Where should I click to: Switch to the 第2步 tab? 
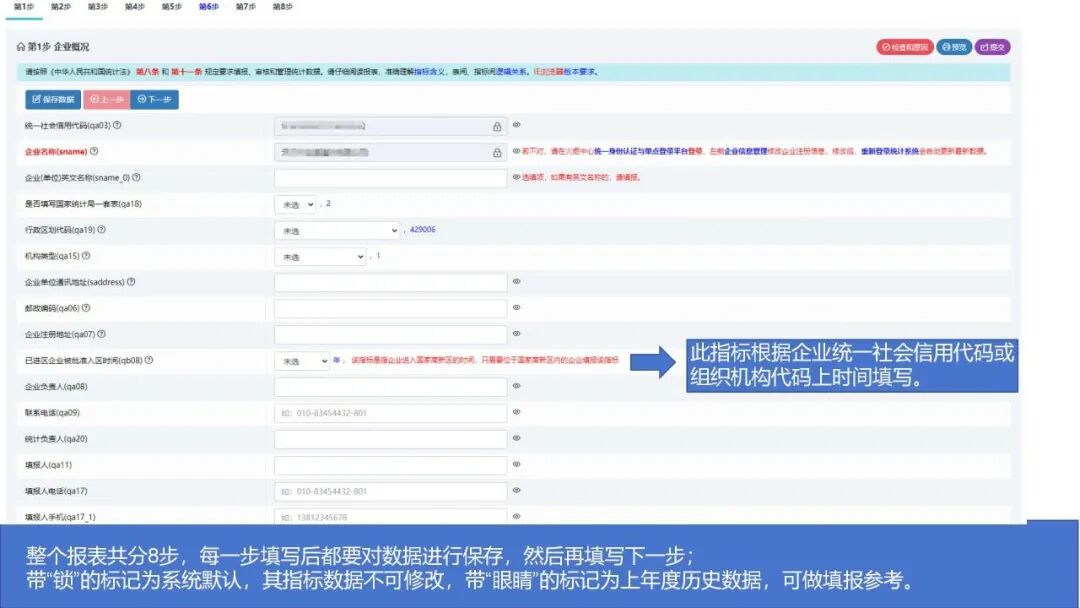click(x=60, y=7)
